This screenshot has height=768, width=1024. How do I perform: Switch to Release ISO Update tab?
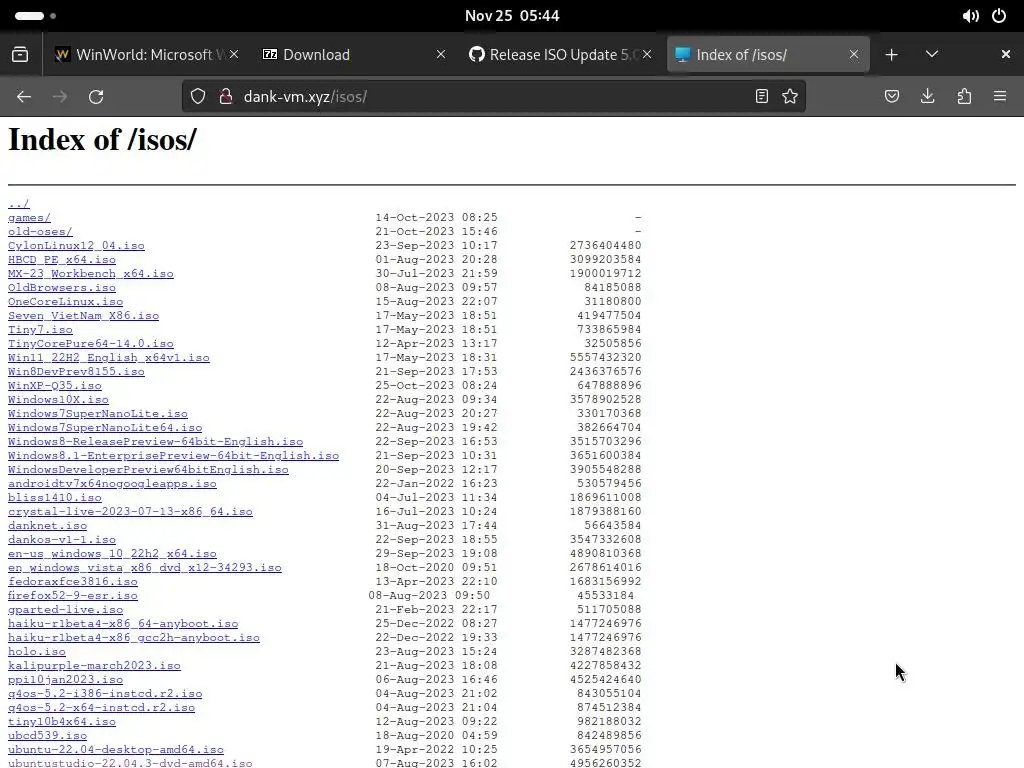pos(560,55)
